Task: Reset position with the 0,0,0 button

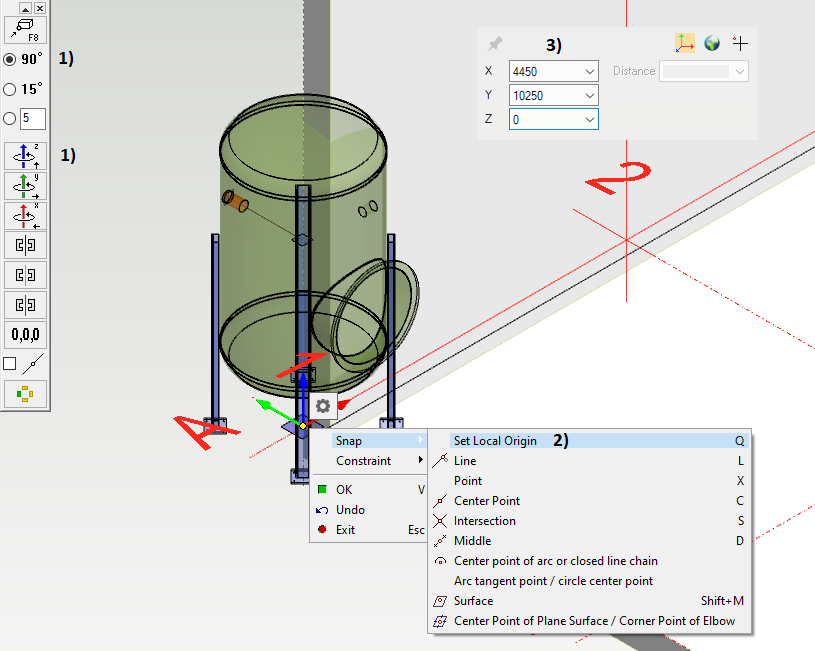Action: (25, 335)
